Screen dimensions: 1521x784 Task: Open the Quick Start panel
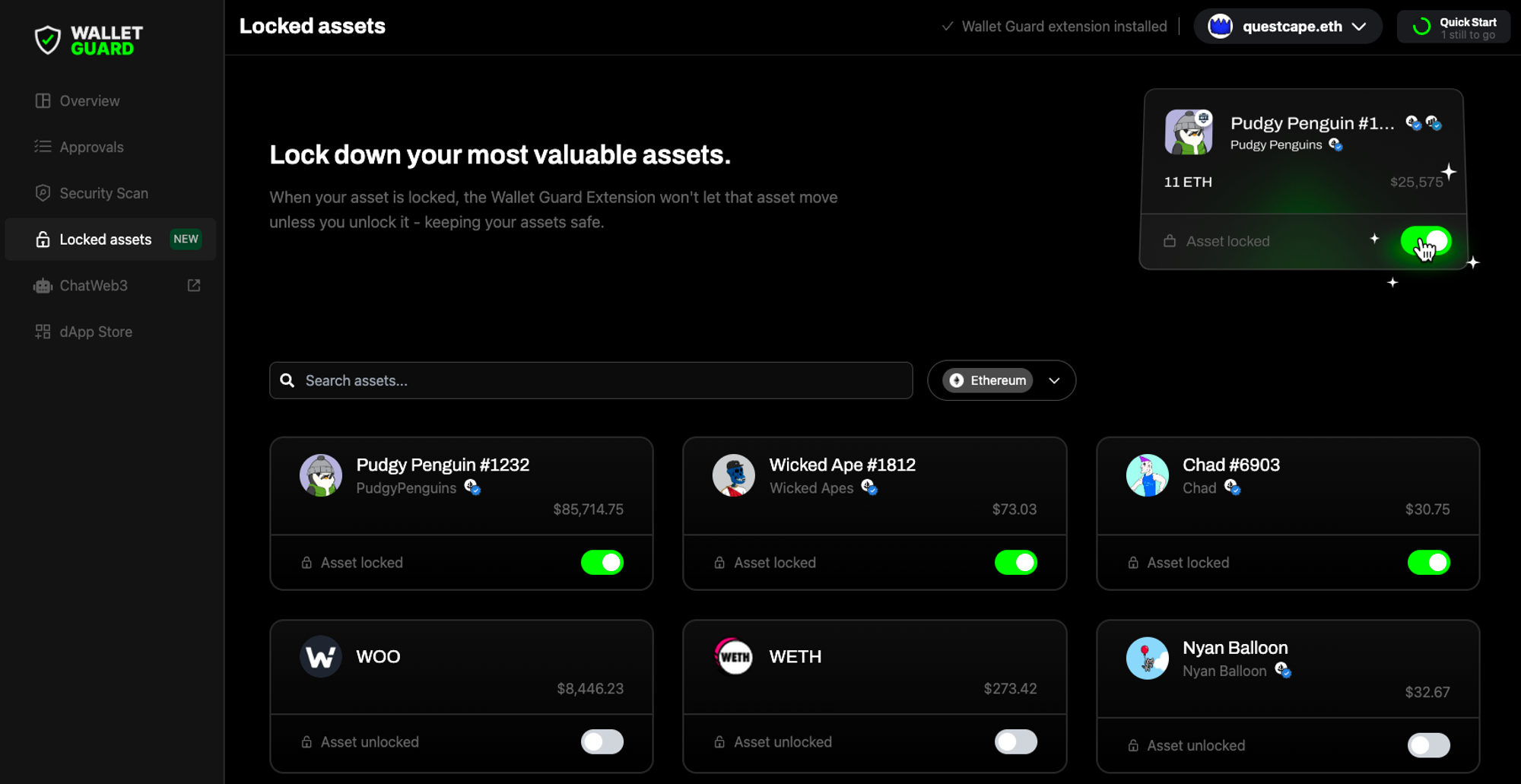[x=1453, y=26]
